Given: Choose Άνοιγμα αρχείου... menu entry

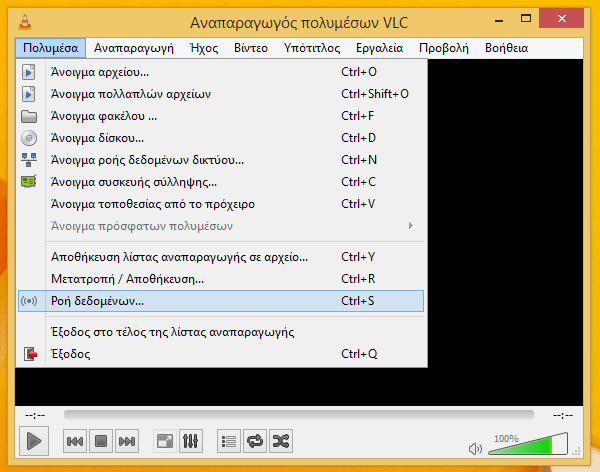Looking at the screenshot, I should (221, 72).
